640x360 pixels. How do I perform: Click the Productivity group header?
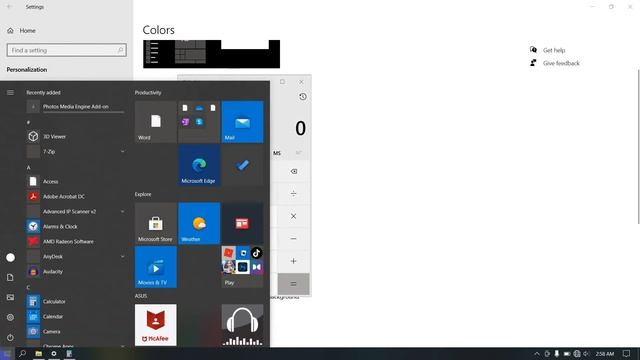[x=148, y=93]
